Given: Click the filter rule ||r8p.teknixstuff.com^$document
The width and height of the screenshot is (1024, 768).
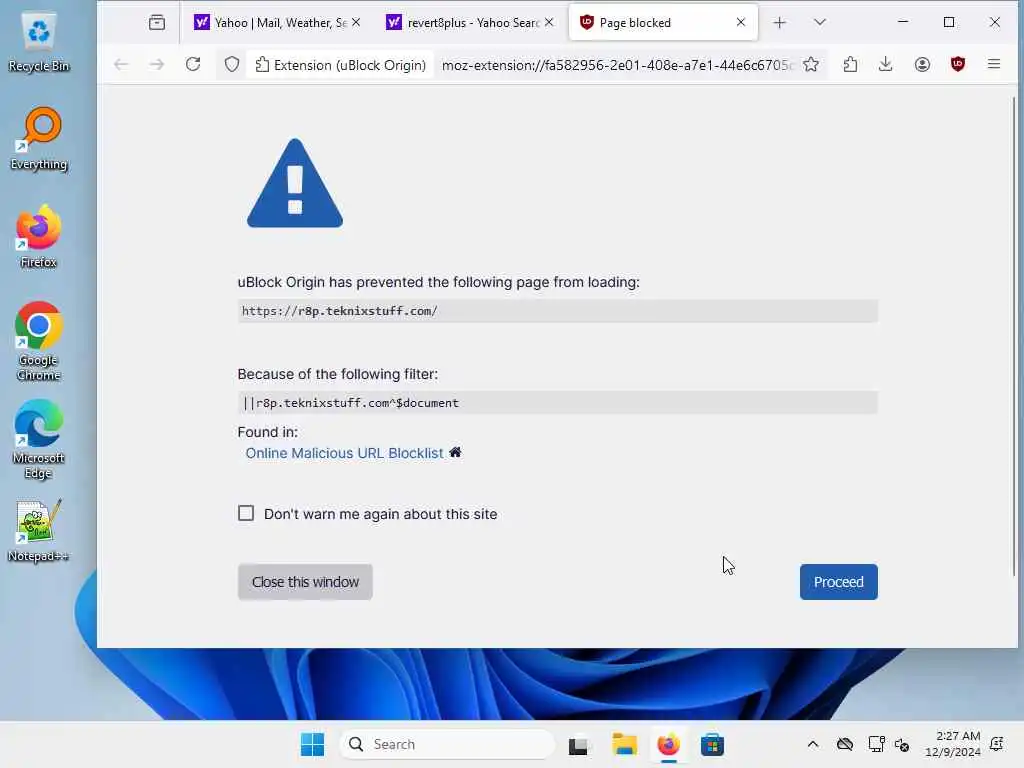Looking at the screenshot, I should click(x=351, y=403).
